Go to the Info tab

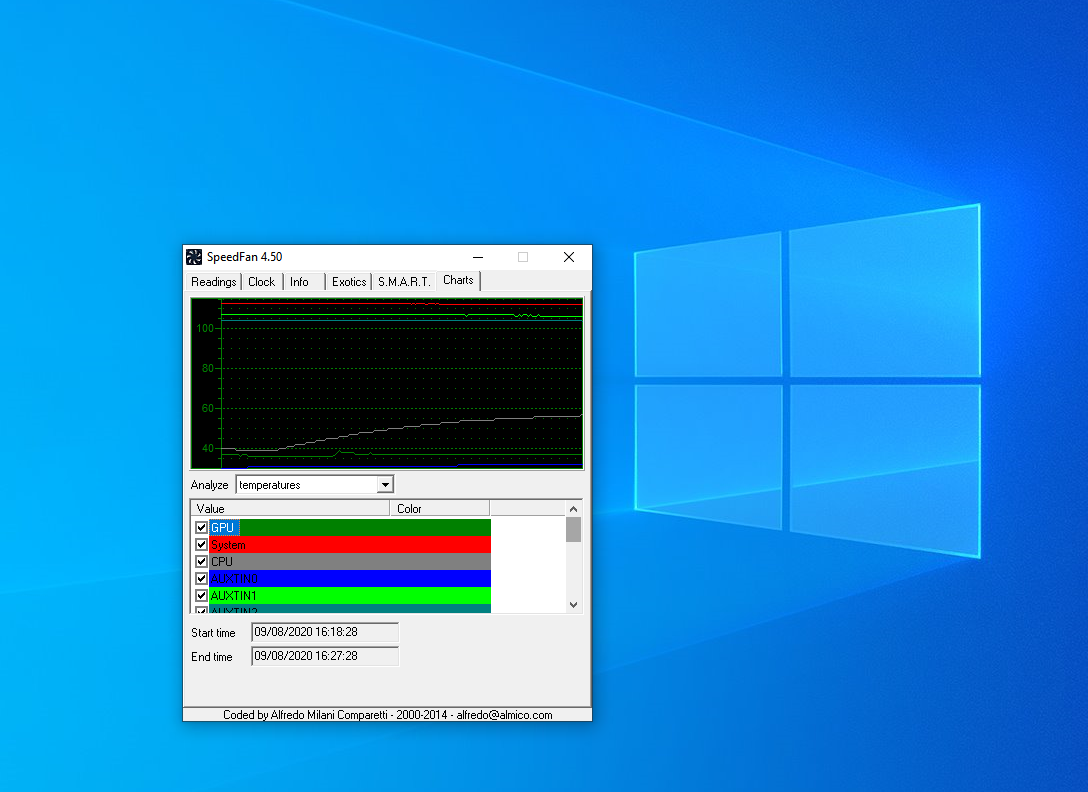click(299, 282)
